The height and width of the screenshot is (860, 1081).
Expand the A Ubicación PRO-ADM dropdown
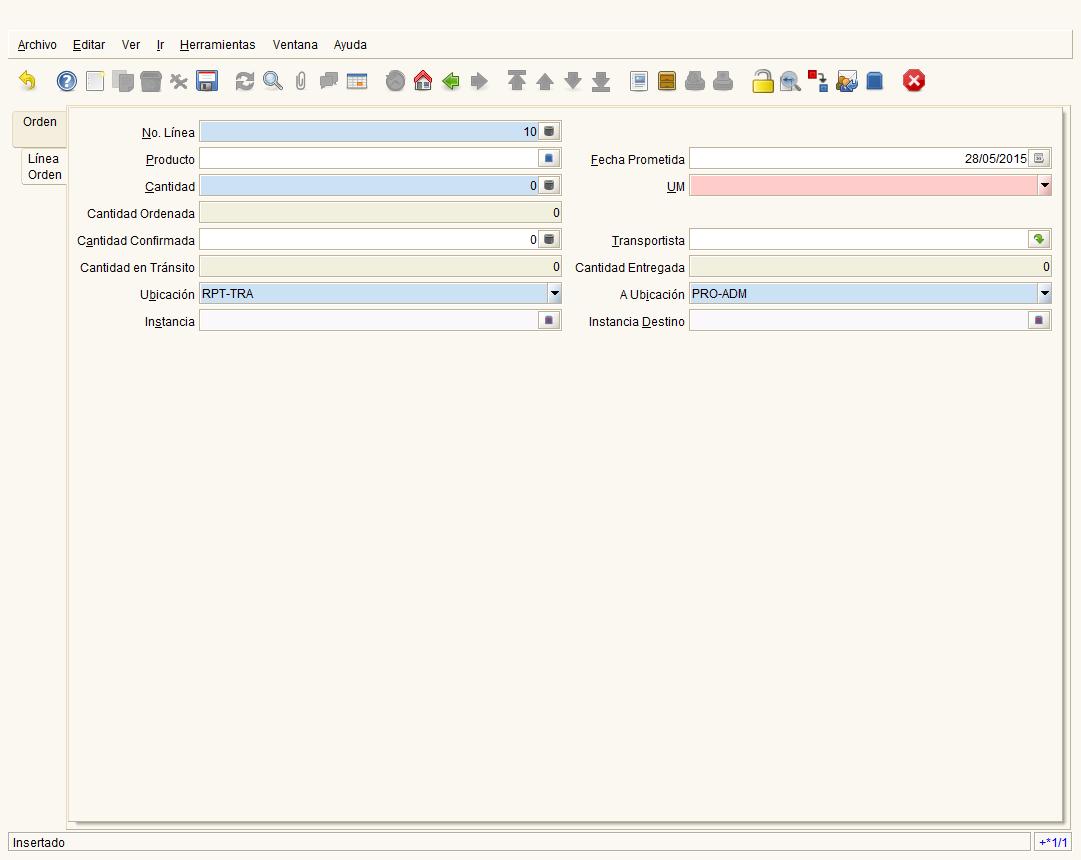coord(1044,294)
